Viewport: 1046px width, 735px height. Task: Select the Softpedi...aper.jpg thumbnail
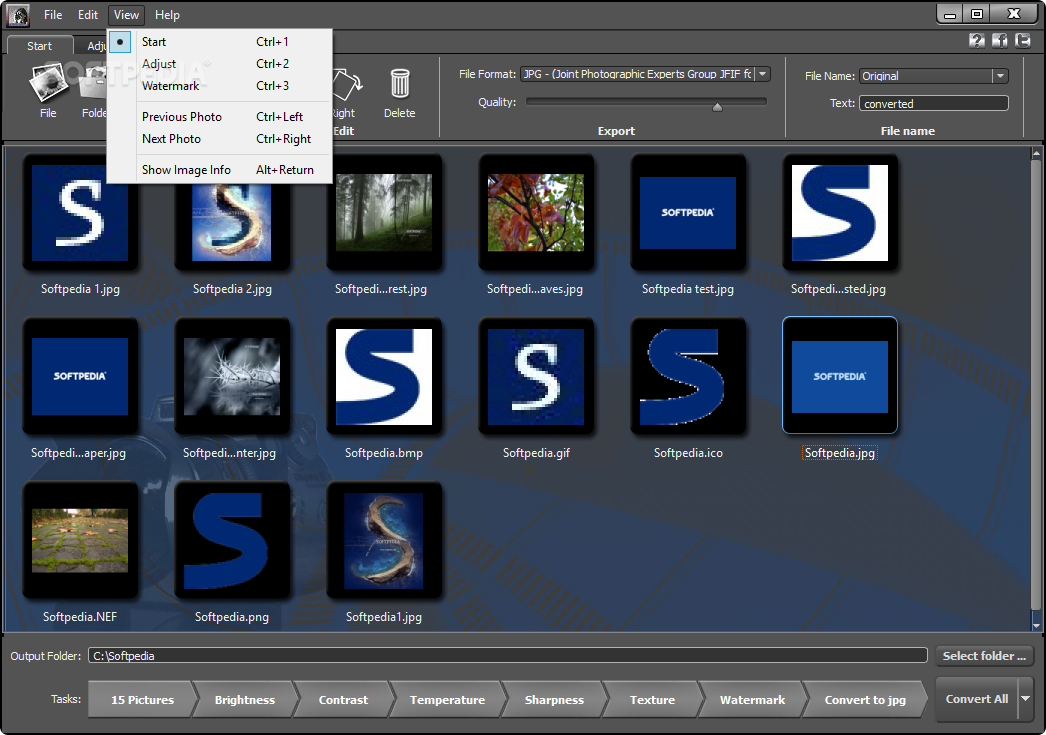(x=80, y=376)
